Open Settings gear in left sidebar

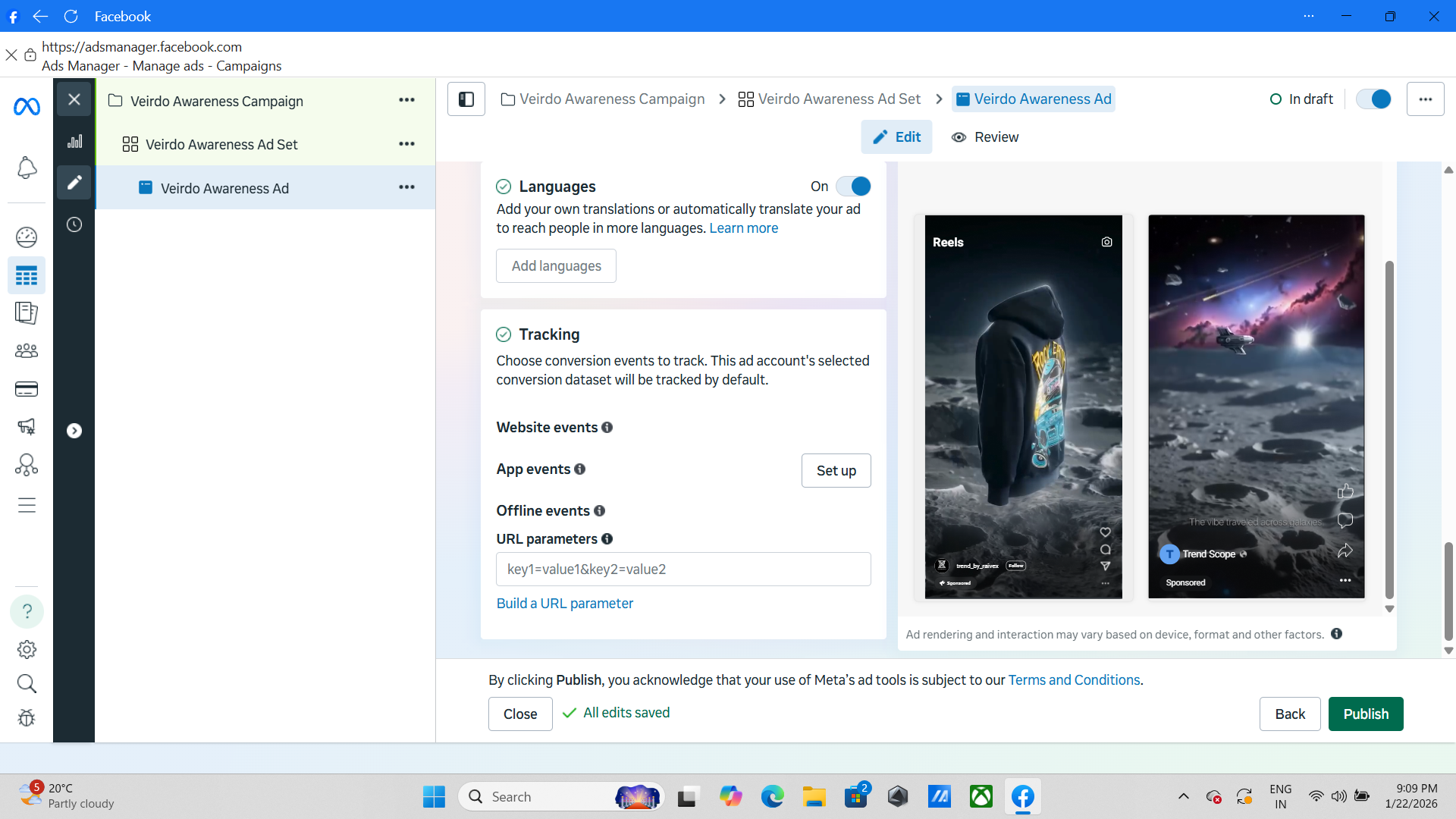point(27,649)
